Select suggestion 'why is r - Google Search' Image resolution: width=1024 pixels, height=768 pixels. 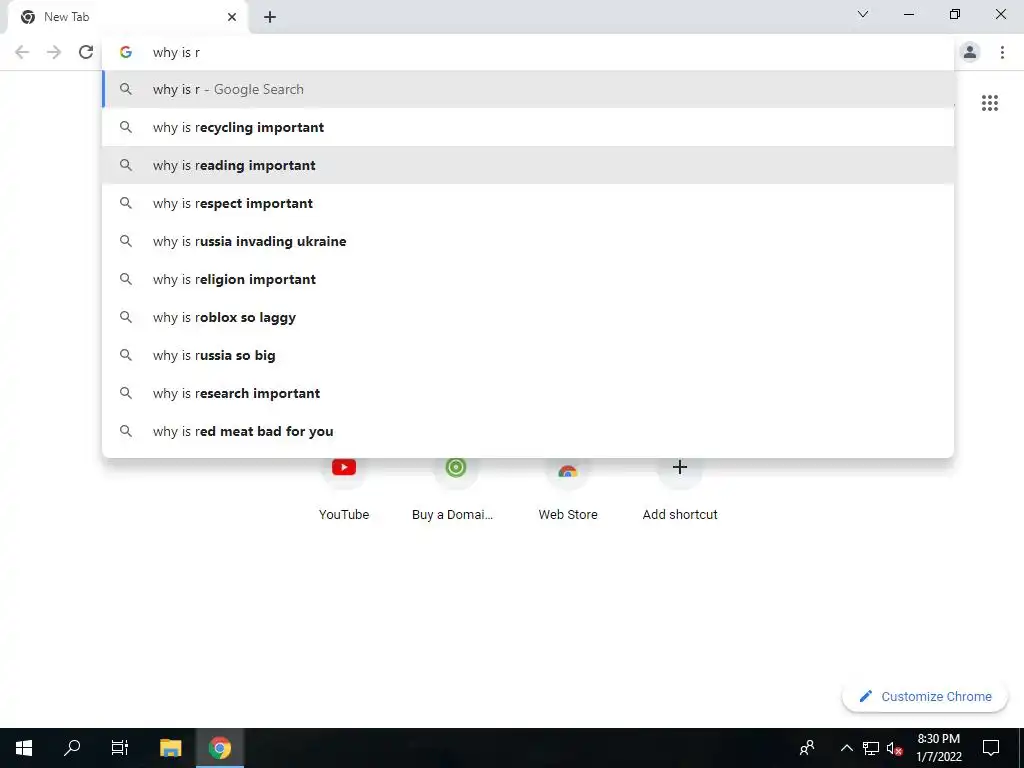click(528, 89)
